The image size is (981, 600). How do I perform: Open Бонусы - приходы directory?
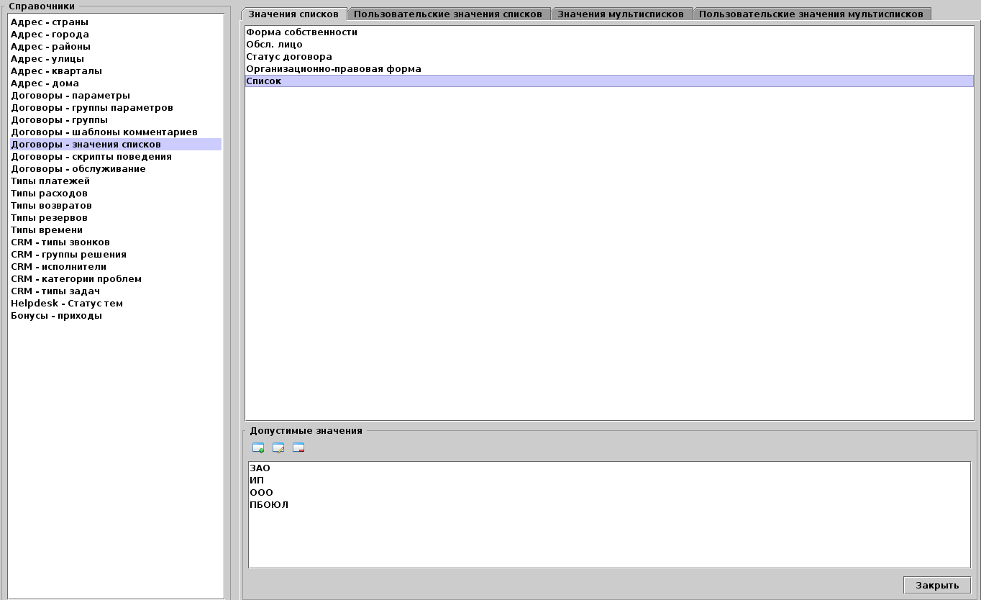(x=56, y=316)
